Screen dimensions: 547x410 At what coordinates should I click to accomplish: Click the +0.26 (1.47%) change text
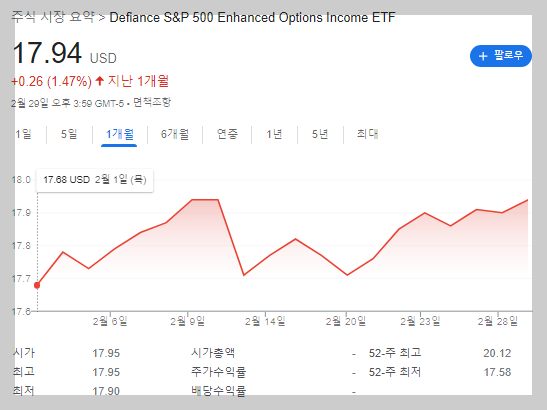tap(51, 82)
